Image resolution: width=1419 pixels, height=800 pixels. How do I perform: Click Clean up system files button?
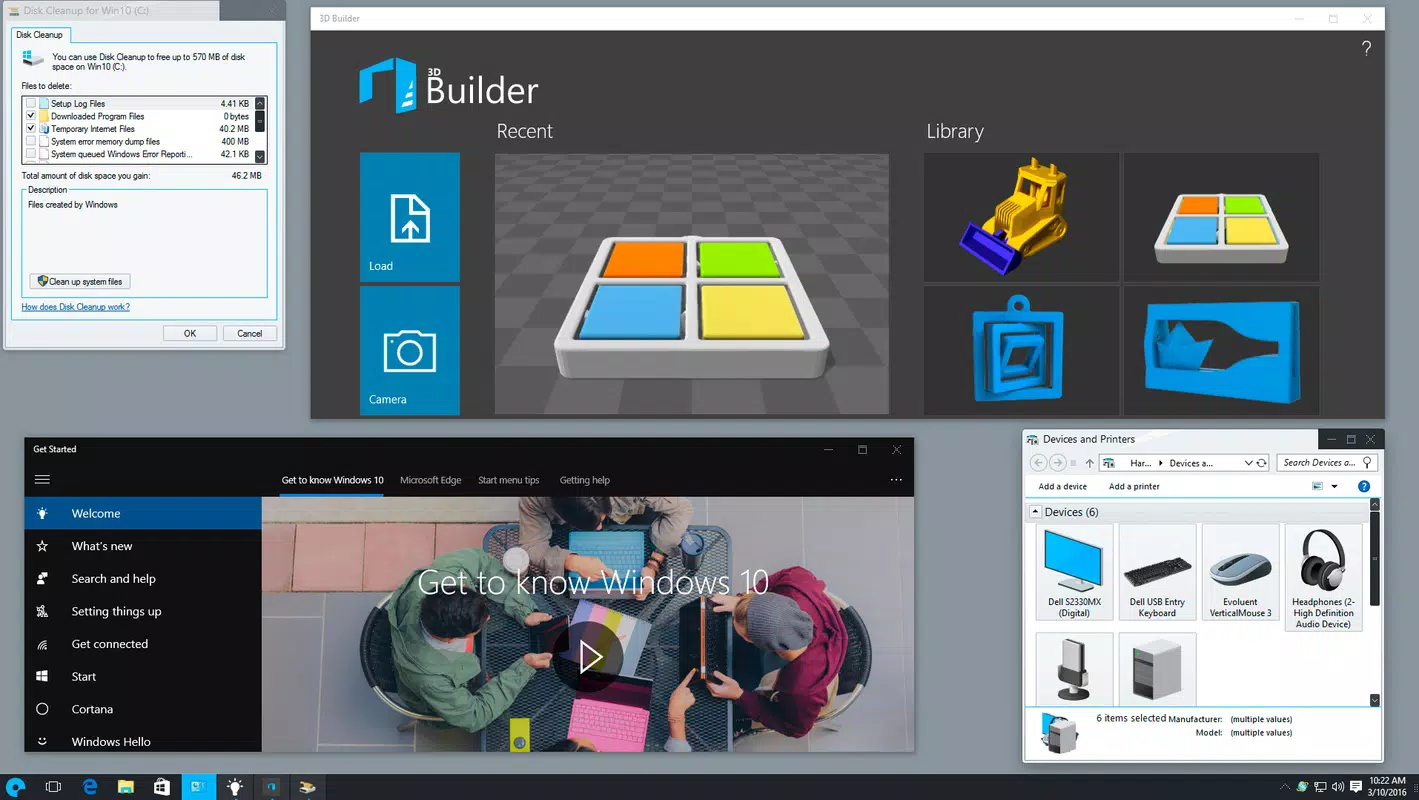point(81,282)
